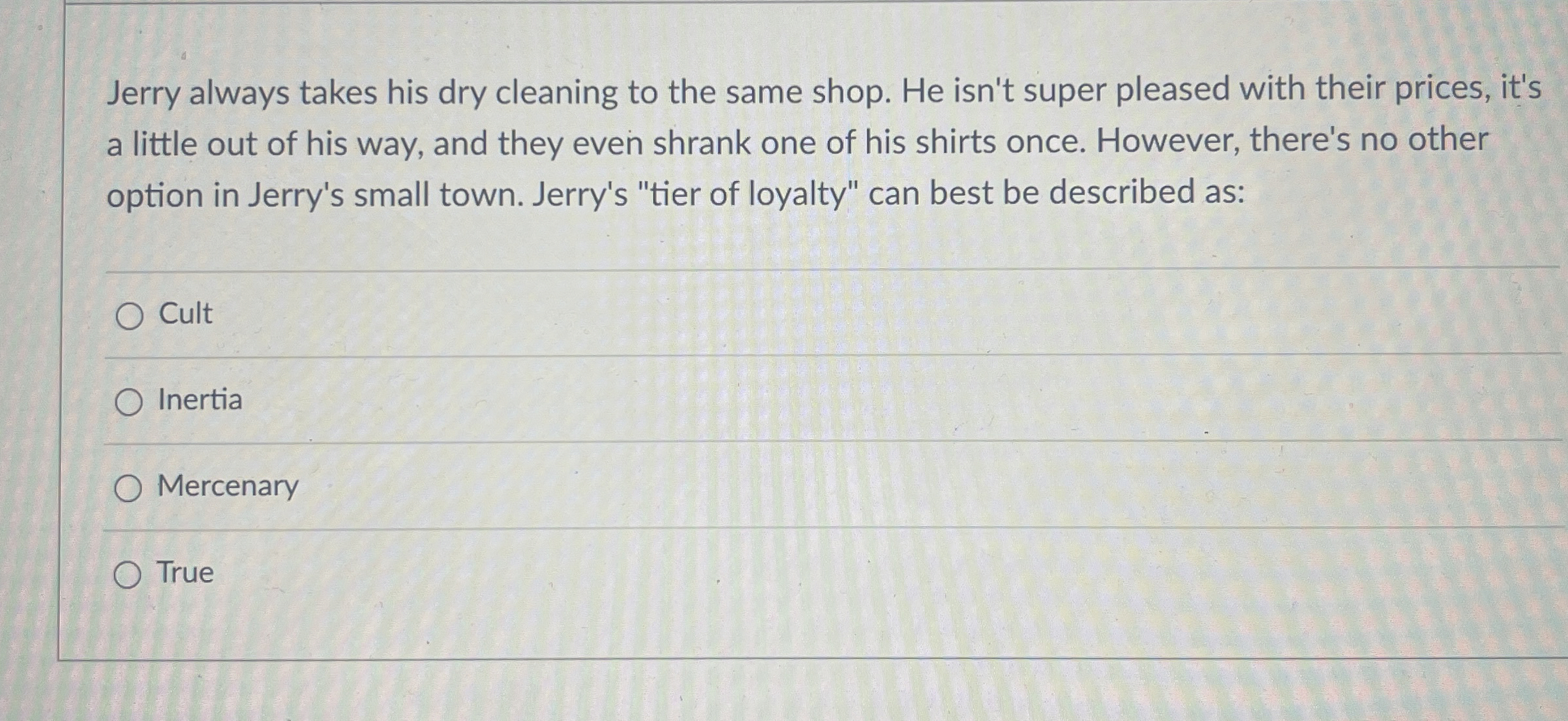Click the 'Mercenary' answer label text

pos(228,487)
